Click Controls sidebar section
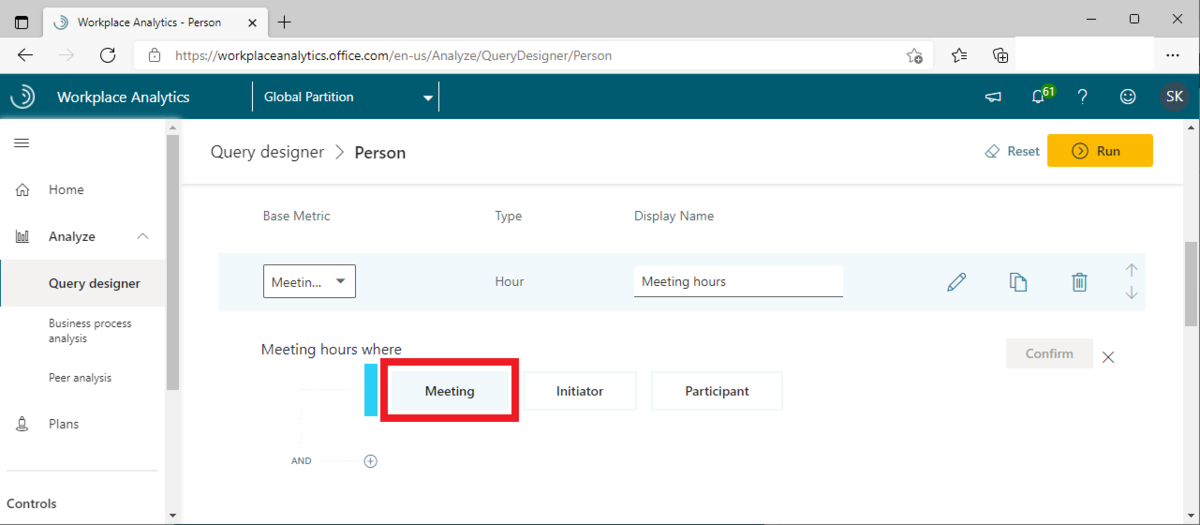Viewport: 1200px width, 525px height. coord(32,504)
